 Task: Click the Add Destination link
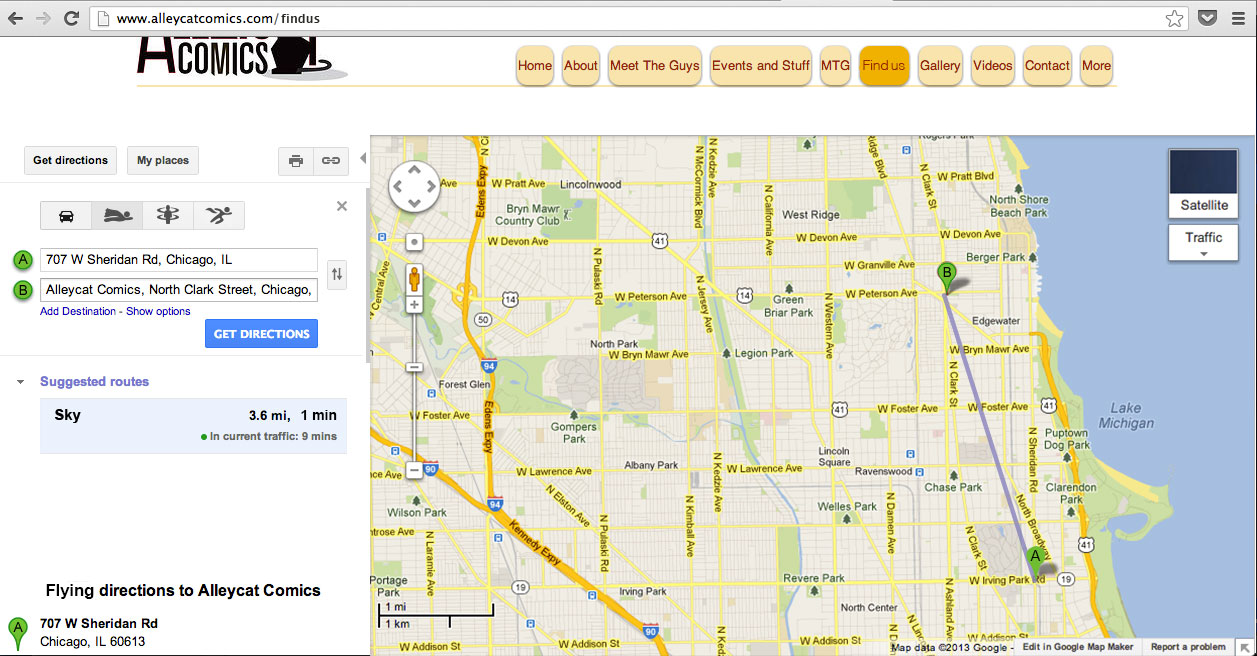78,311
